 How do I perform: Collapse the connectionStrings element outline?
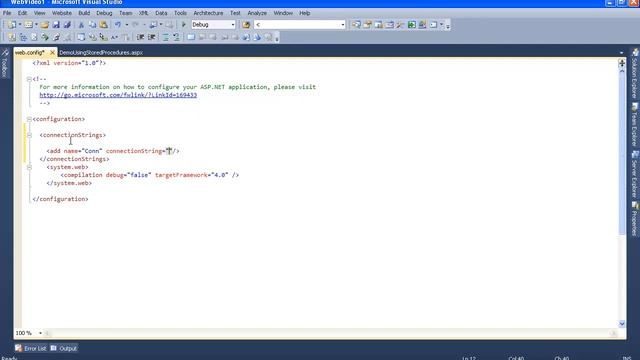29,135
